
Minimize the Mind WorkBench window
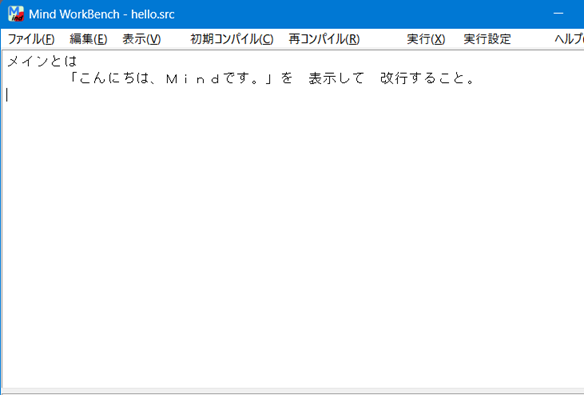[x=558, y=14]
